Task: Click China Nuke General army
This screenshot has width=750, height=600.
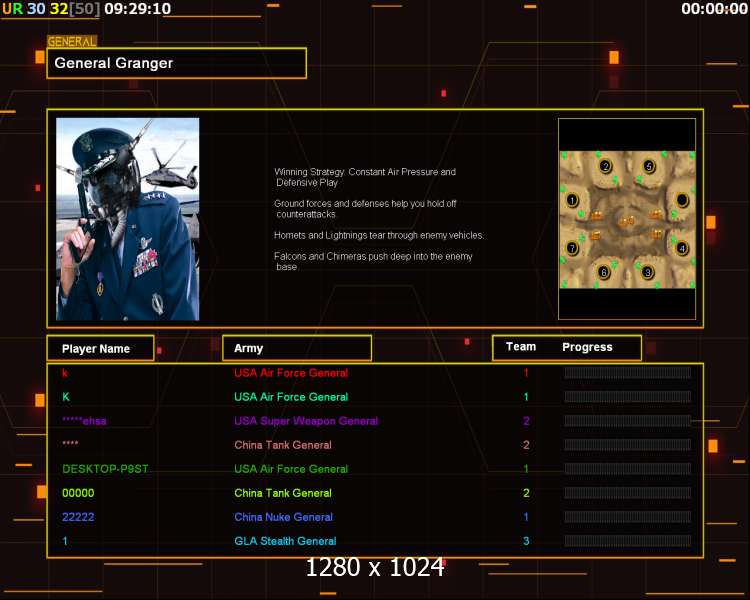Action: (283, 517)
